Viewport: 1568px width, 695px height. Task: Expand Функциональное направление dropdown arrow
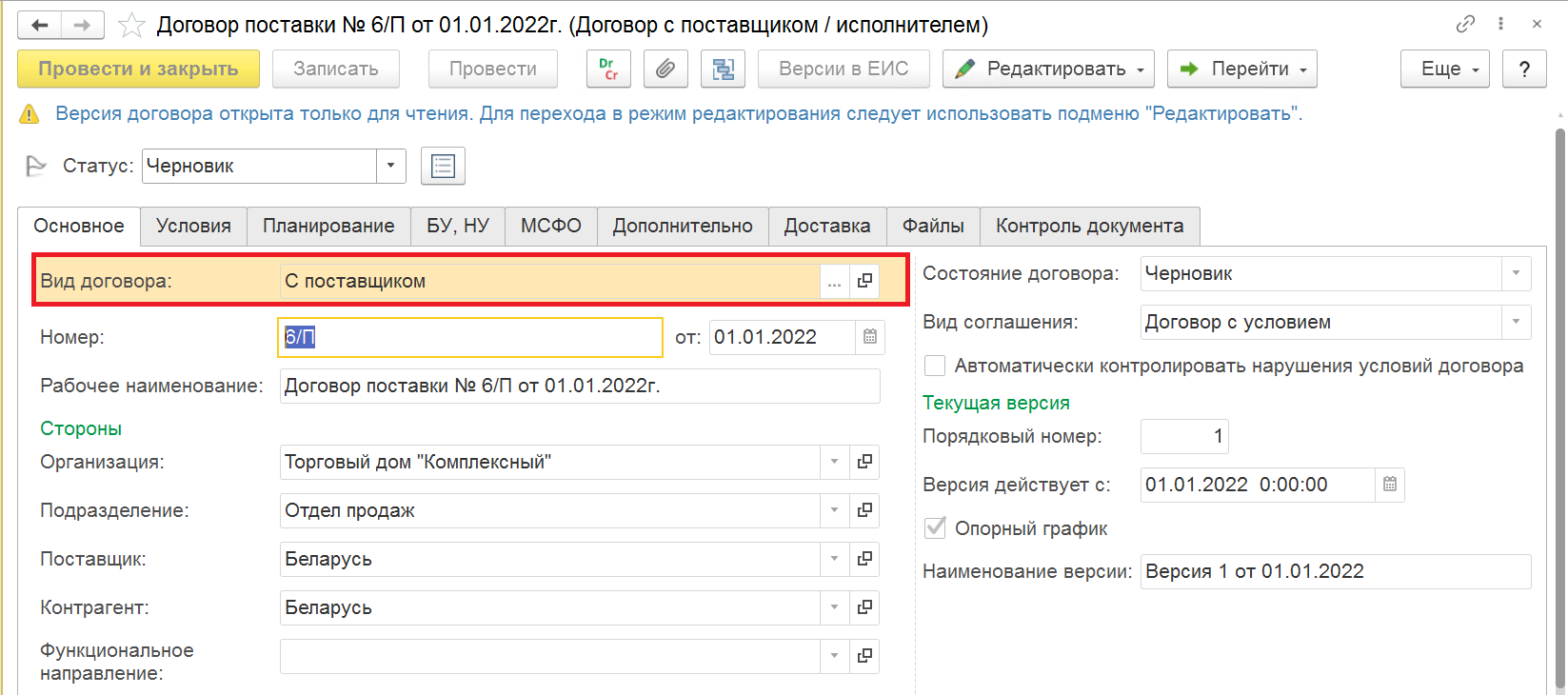pos(834,656)
